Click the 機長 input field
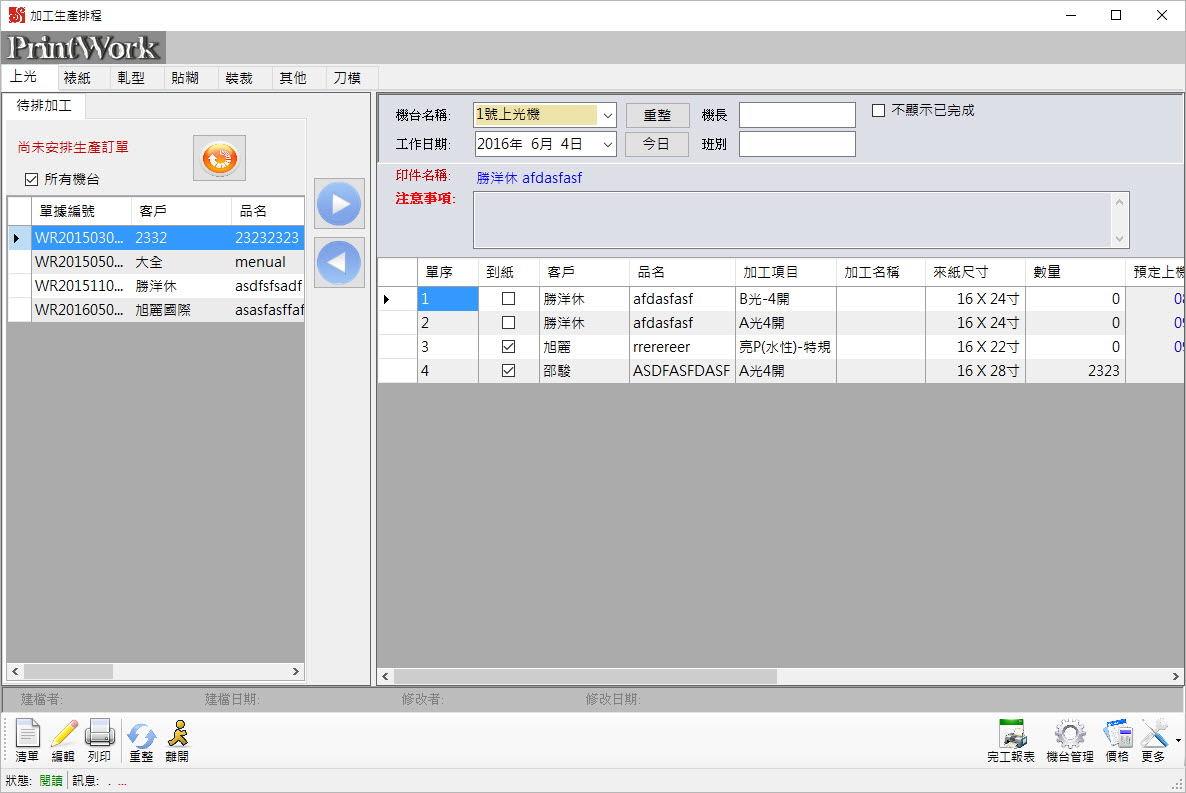Screen dimensions: 1186x793 [797, 115]
